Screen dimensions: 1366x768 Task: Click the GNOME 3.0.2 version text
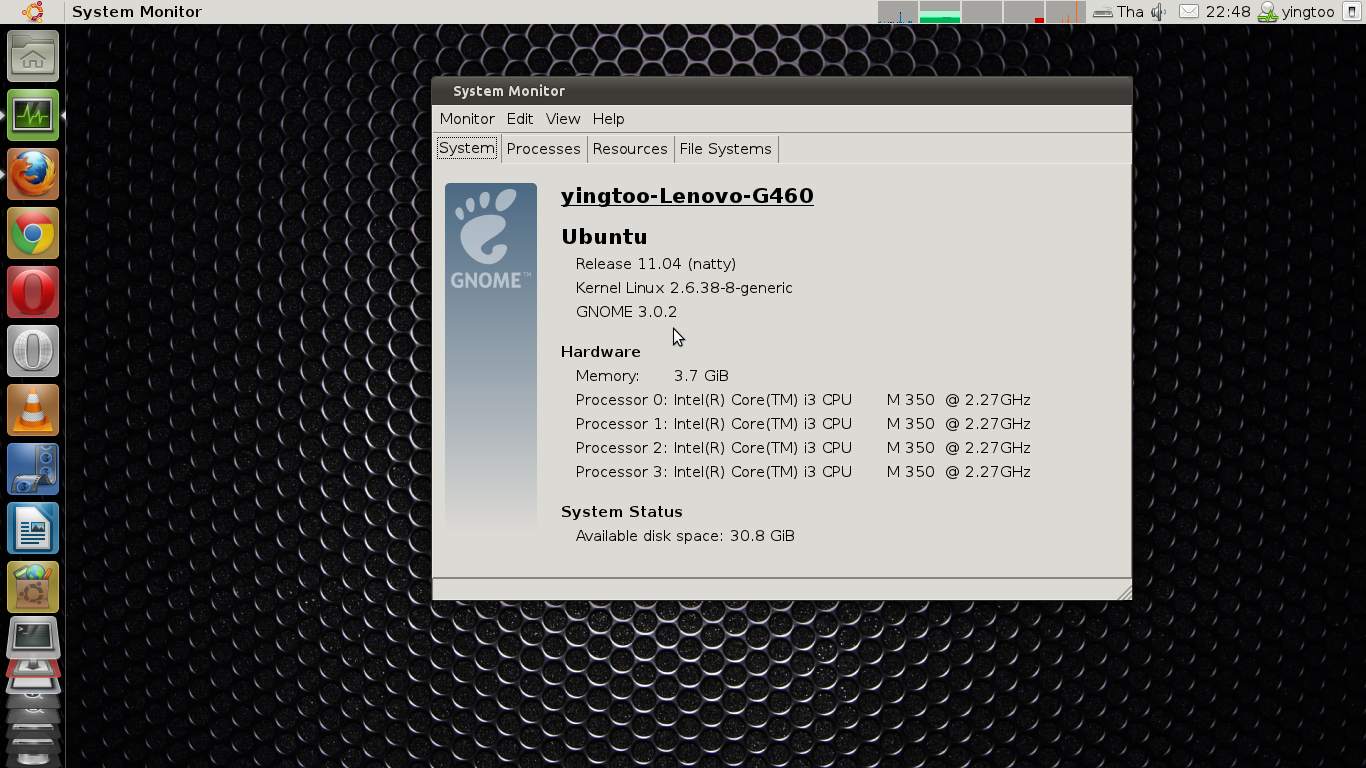click(x=626, y=312)
